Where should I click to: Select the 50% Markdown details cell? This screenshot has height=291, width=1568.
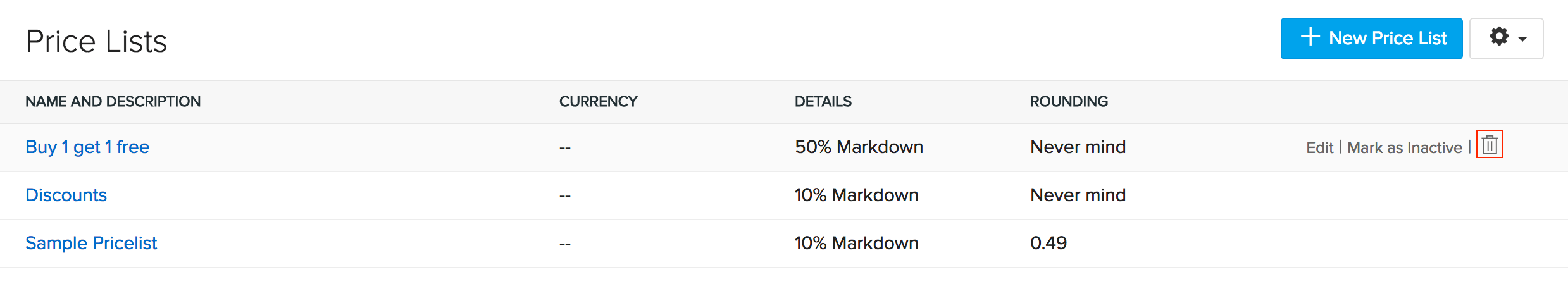[859, 147]
